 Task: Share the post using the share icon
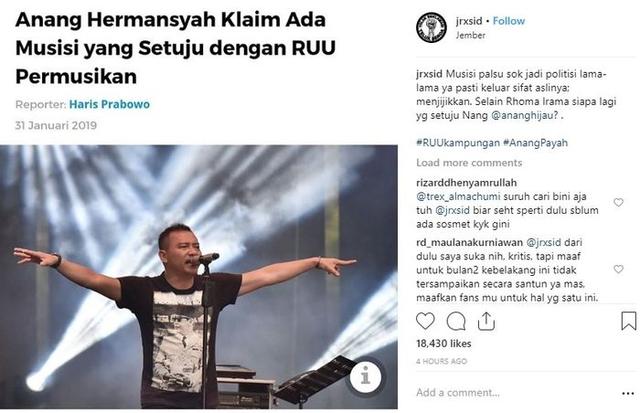pyautogui.click(x=486, y=321)
